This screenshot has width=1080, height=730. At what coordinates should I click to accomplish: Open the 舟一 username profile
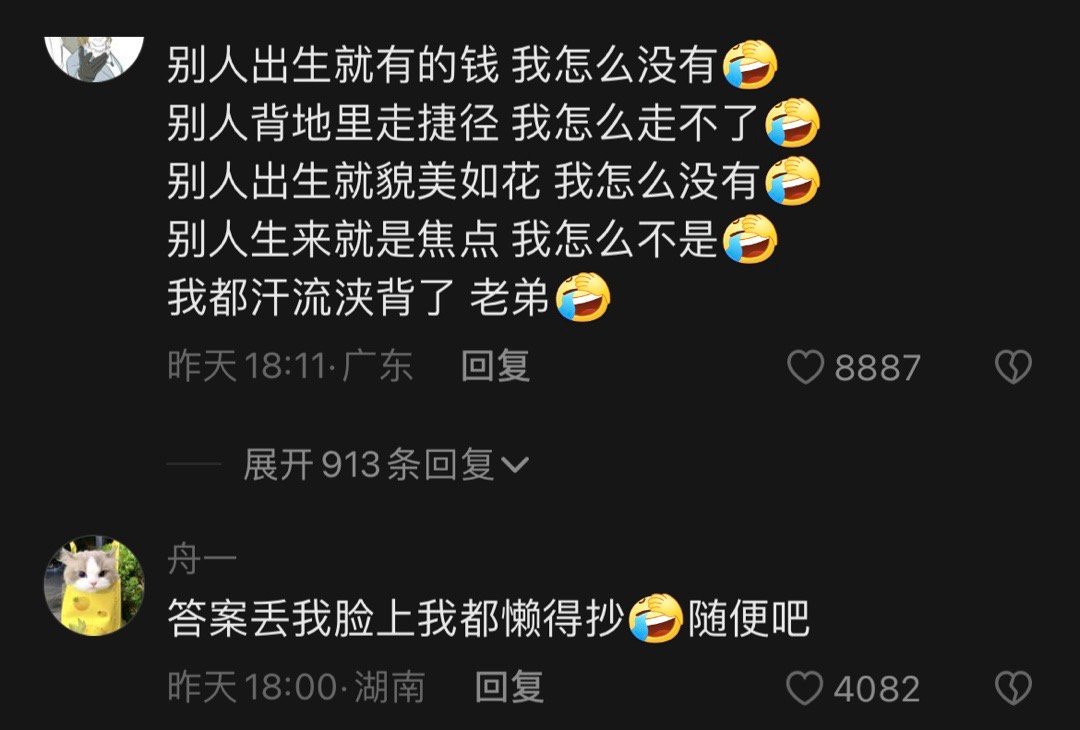[202, 559]
